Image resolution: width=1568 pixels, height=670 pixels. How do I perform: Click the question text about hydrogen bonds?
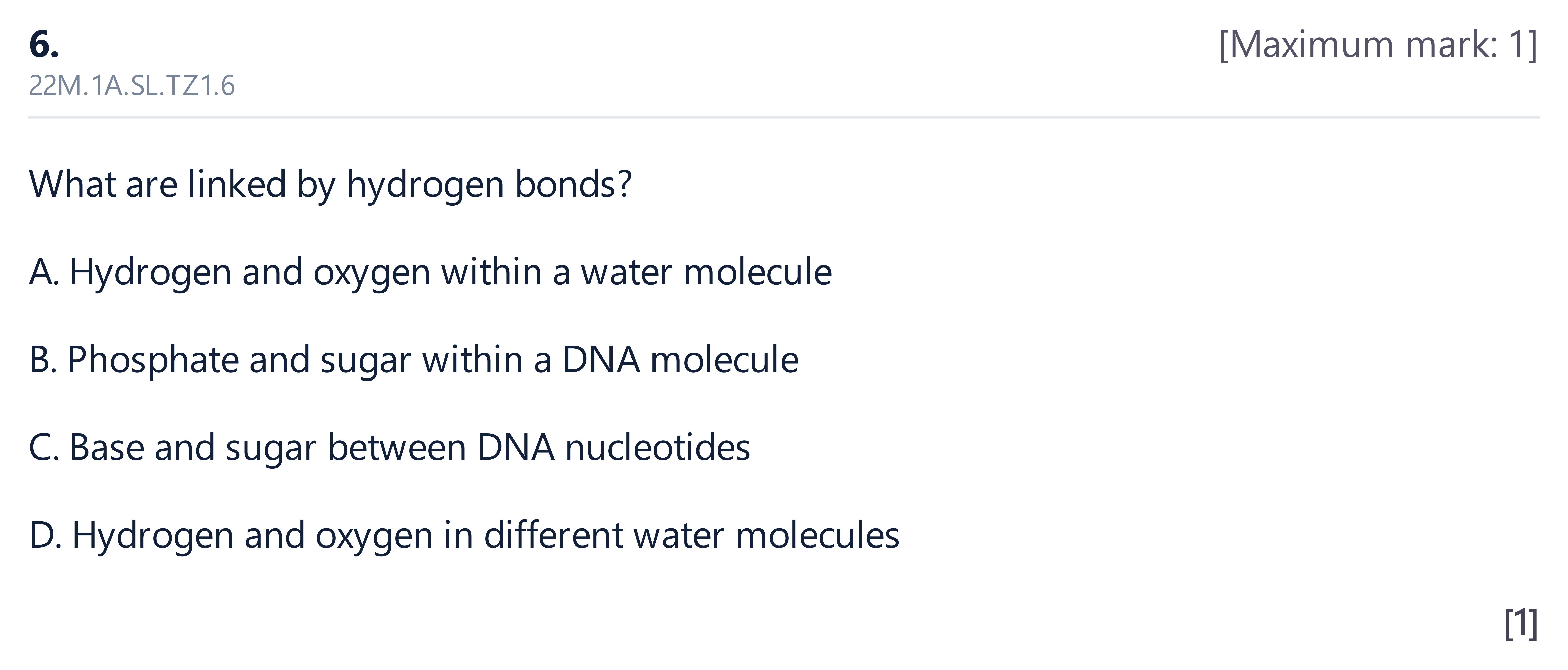[331, 184]
